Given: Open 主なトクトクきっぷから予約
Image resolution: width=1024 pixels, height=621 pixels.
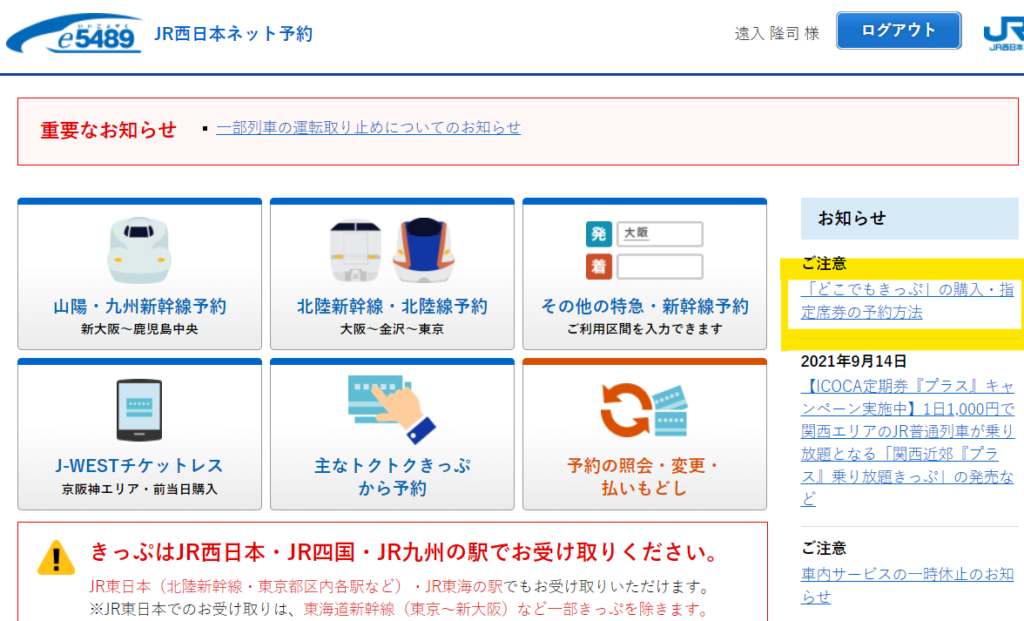Looking at the screenshot, I should click(x=392, y=434).
